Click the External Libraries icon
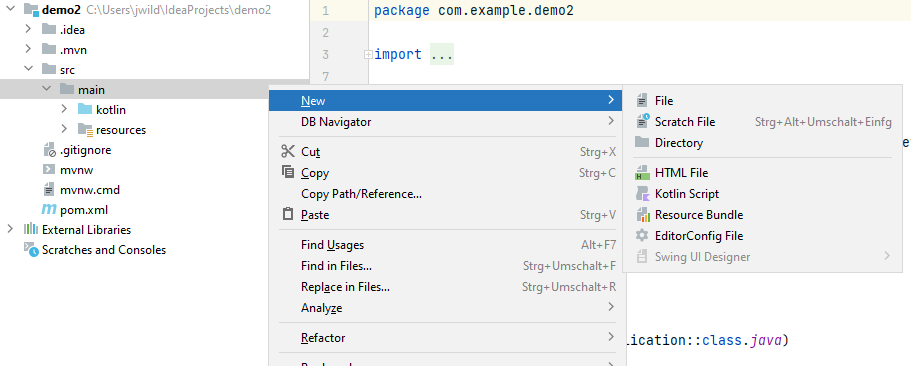911x366 pixels. [31, 229]
